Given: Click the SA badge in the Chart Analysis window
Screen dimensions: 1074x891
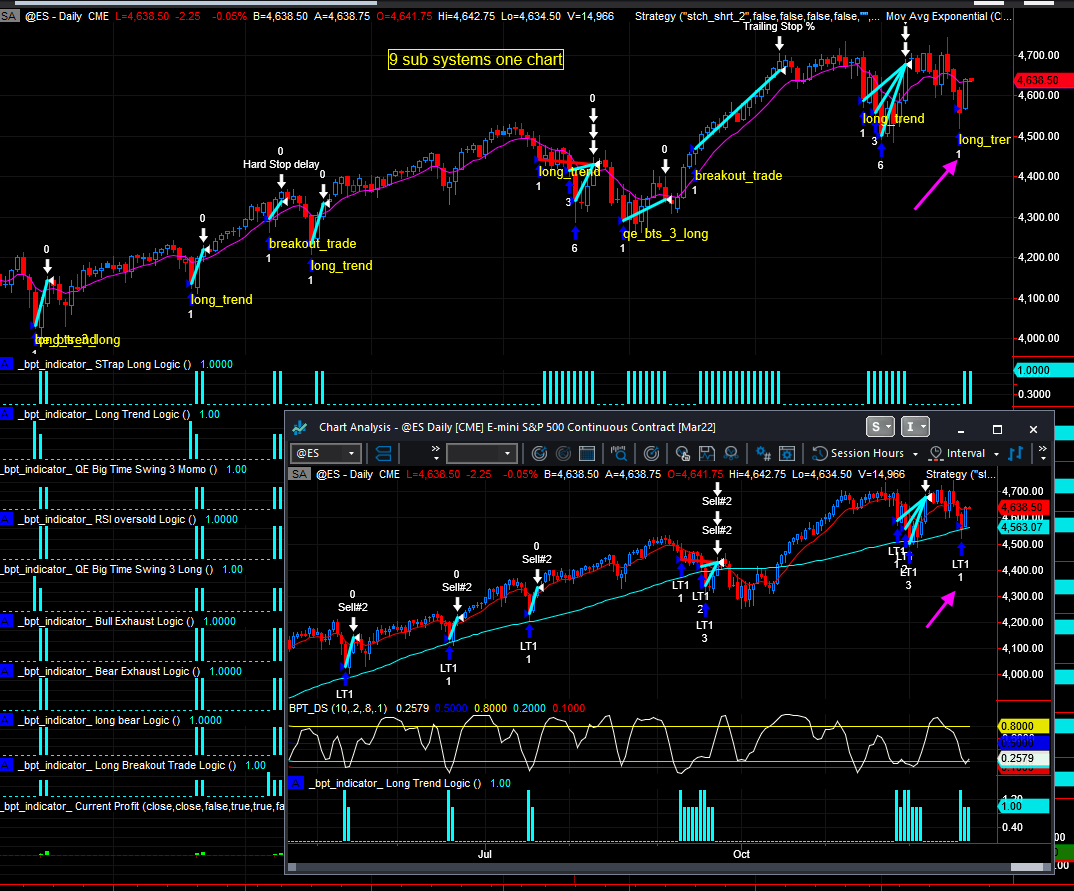Looking at the screenshot, I should coord(299,474).
